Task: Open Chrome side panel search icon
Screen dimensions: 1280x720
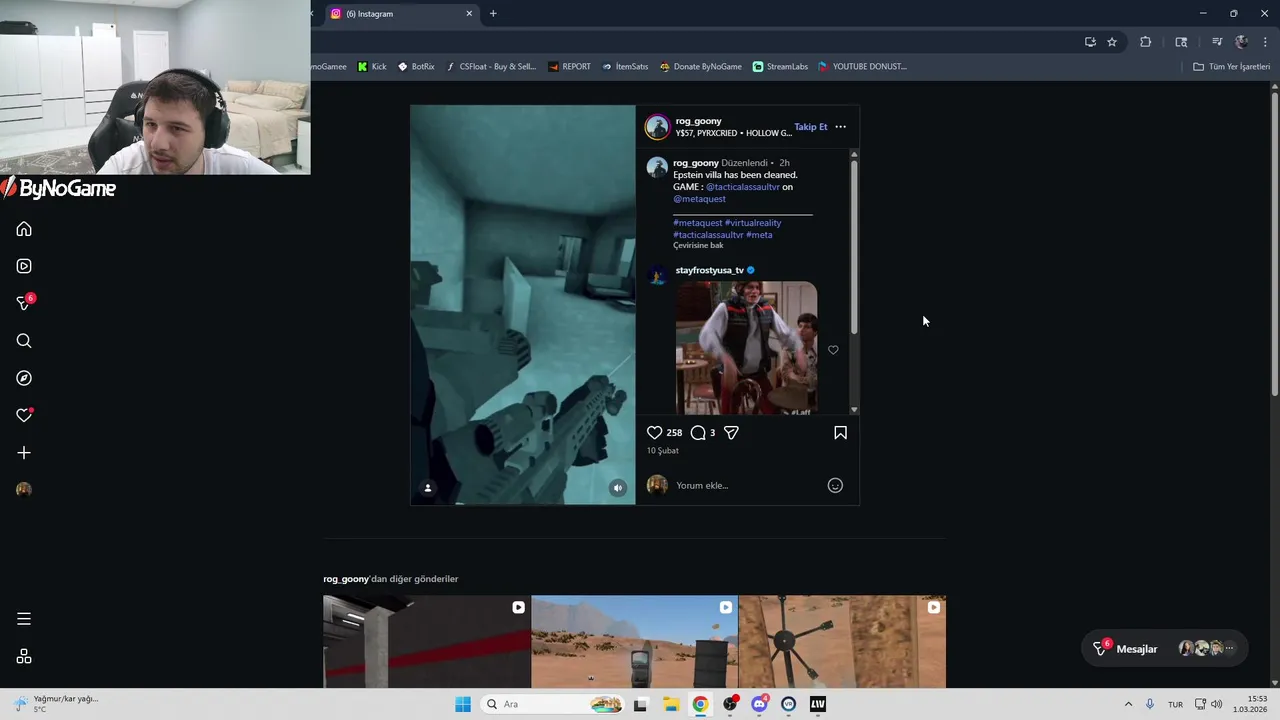Action: pos(1181,42)
